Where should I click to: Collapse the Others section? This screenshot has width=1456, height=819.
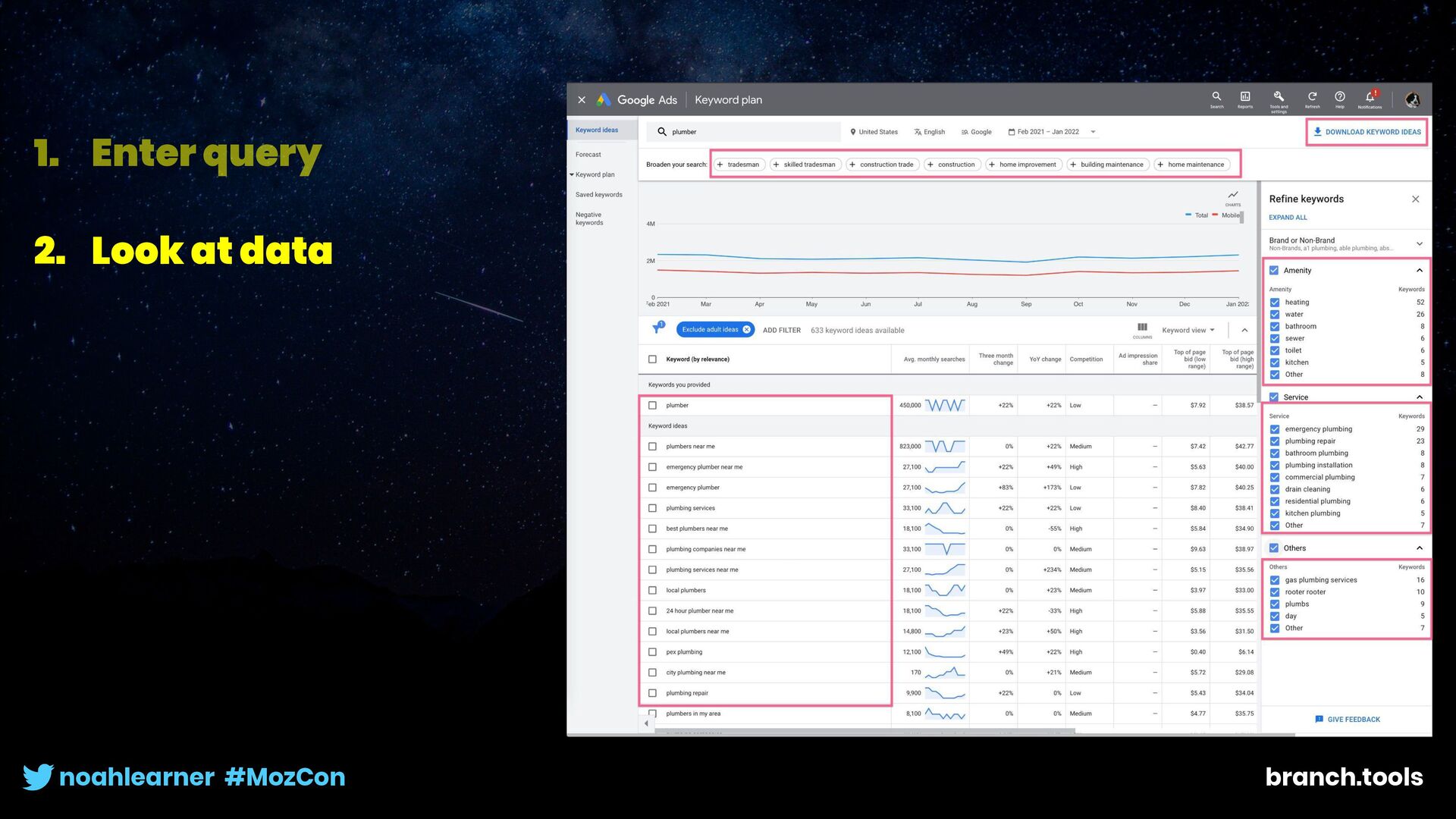click(x=1419, y=548)
